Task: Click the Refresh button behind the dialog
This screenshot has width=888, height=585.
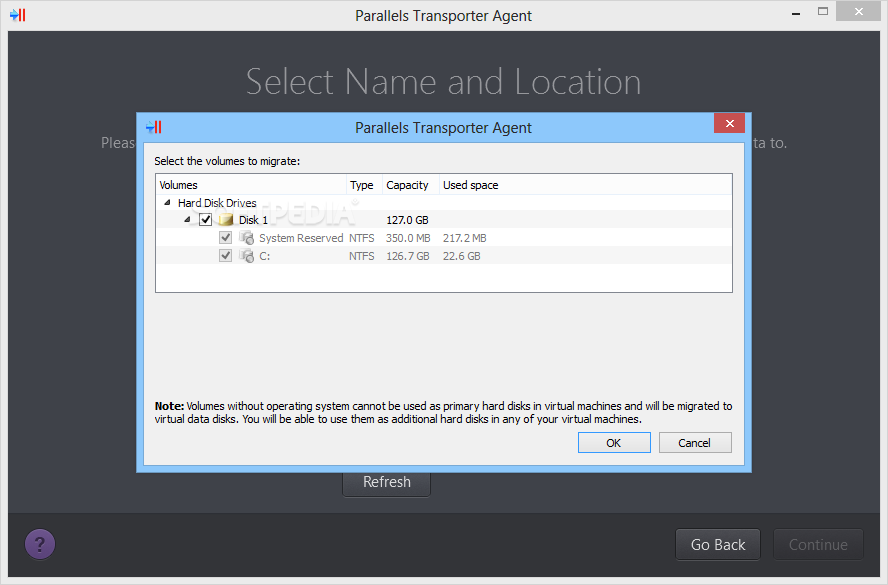Action: [387, 484]
